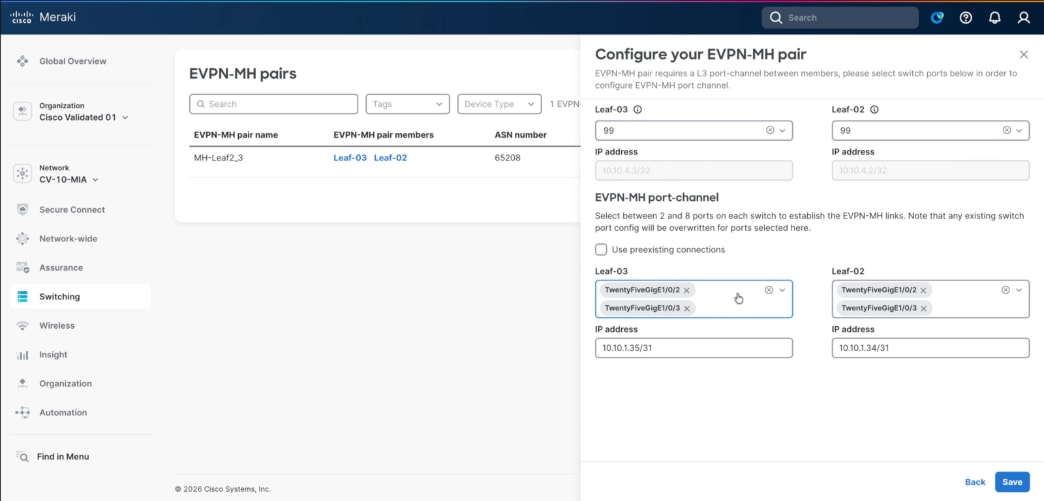1044x501 pixels.
Task: Edit the Leaf-03 IP address 10.10.1.35/31
Action: pos(694,348)
